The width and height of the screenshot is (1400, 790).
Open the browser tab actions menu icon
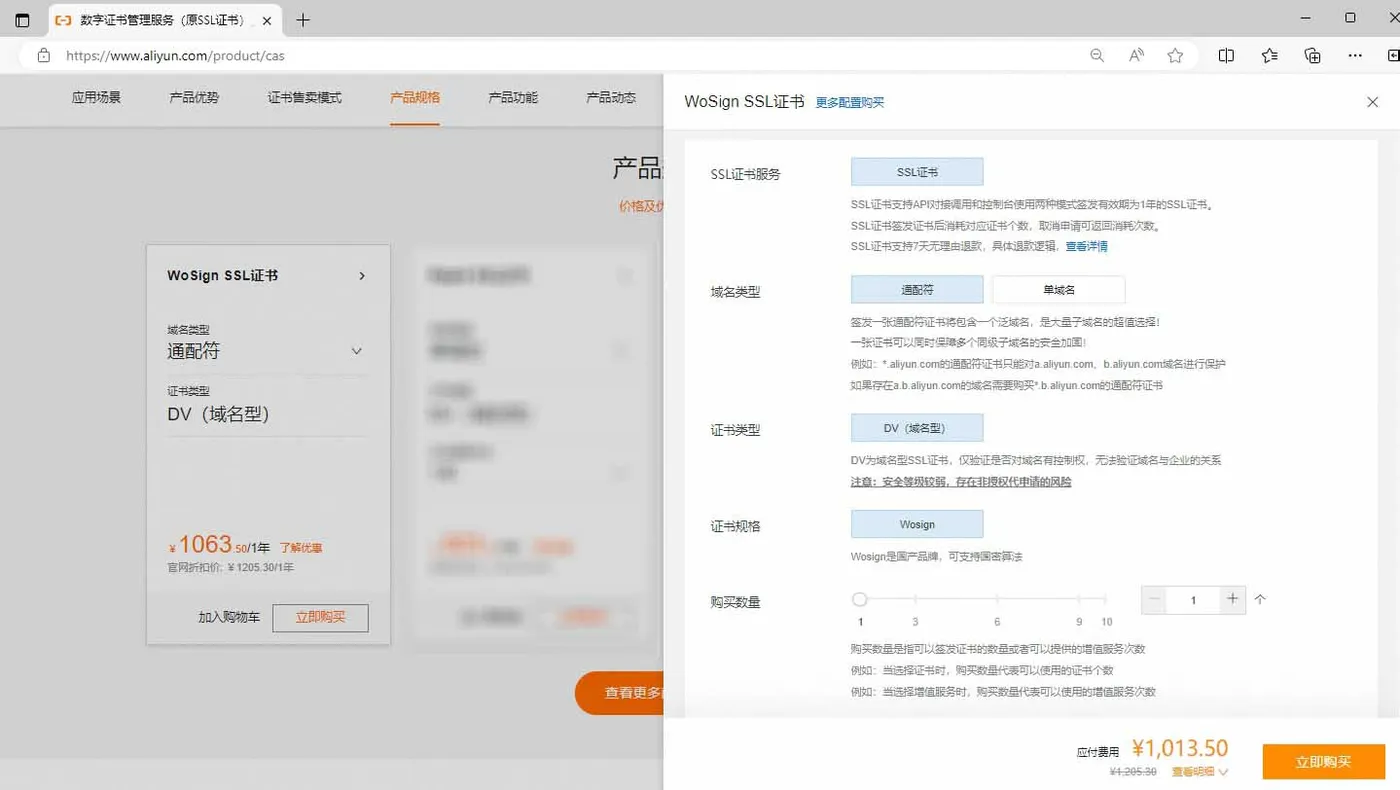point(22,20)
